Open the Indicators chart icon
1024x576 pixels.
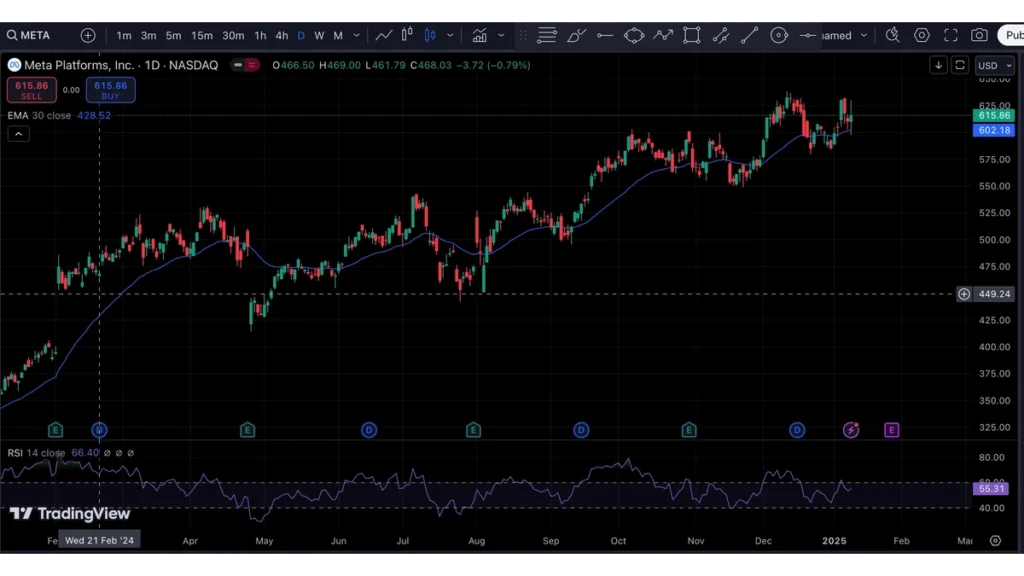click(x=479, y=35)
